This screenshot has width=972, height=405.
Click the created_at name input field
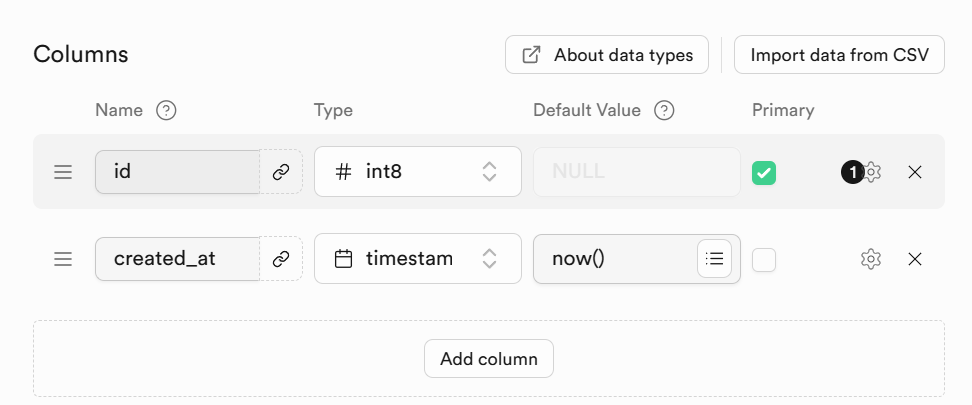177,259
